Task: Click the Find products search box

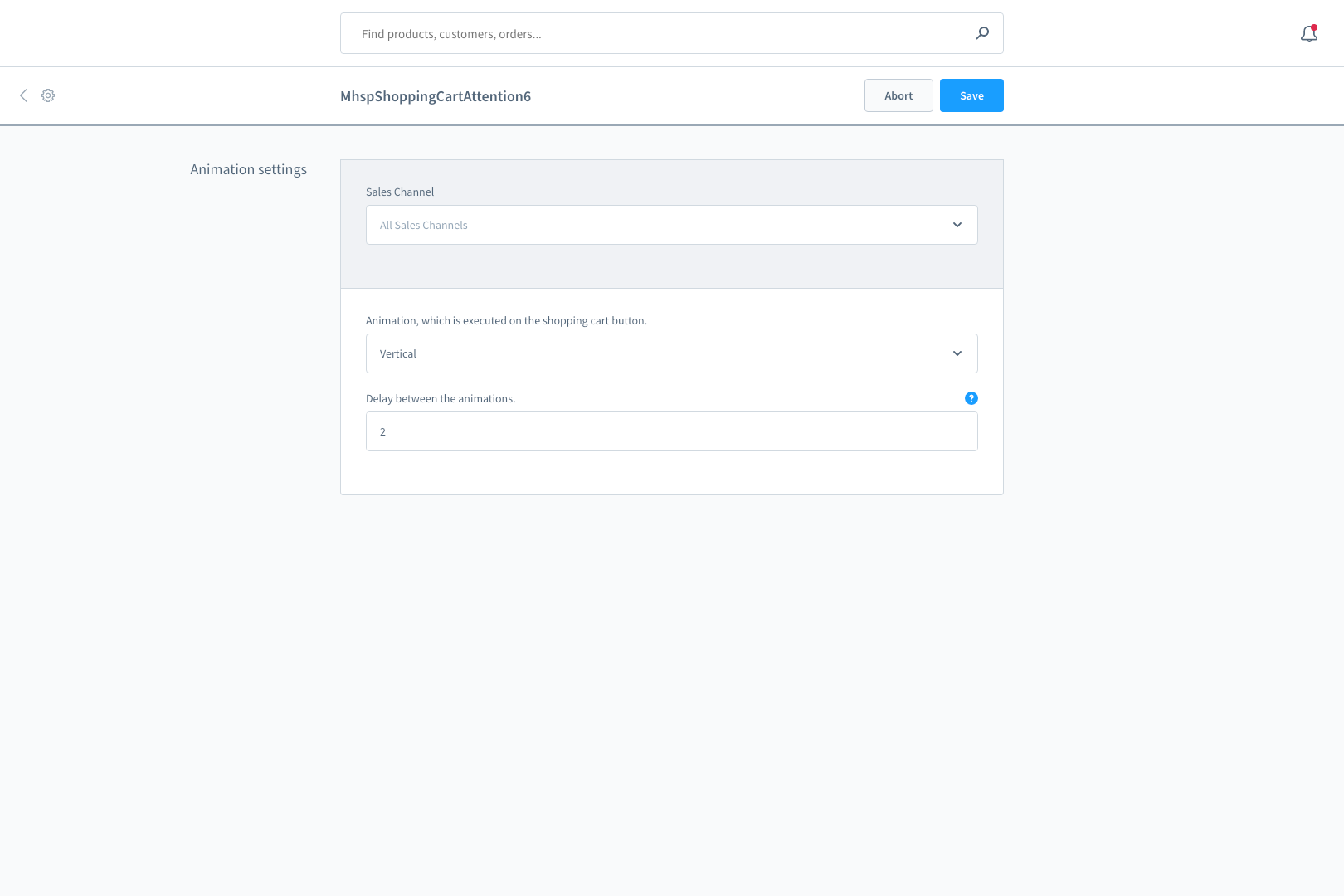Action: coord(655,34)
